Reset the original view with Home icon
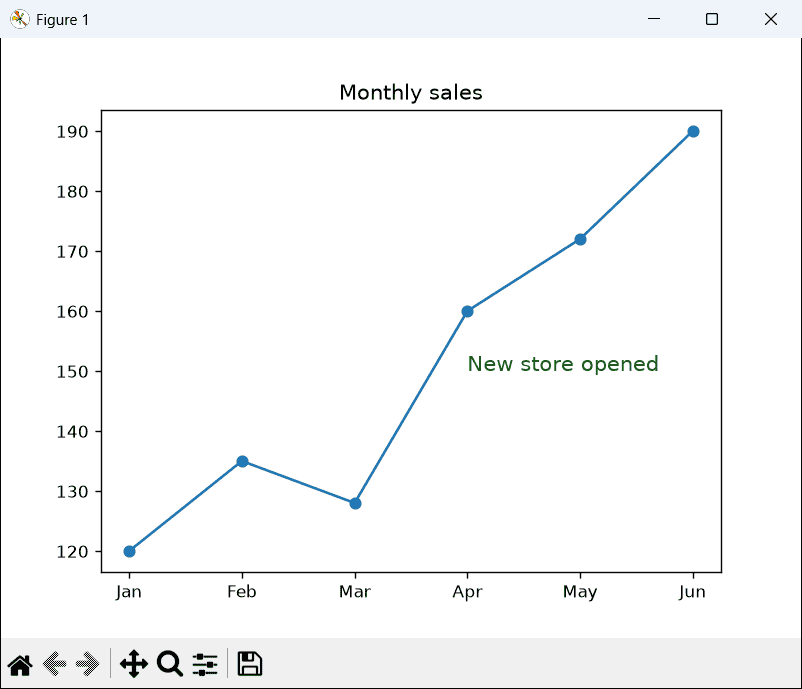802x689 pixels. (x=20, y=664)
